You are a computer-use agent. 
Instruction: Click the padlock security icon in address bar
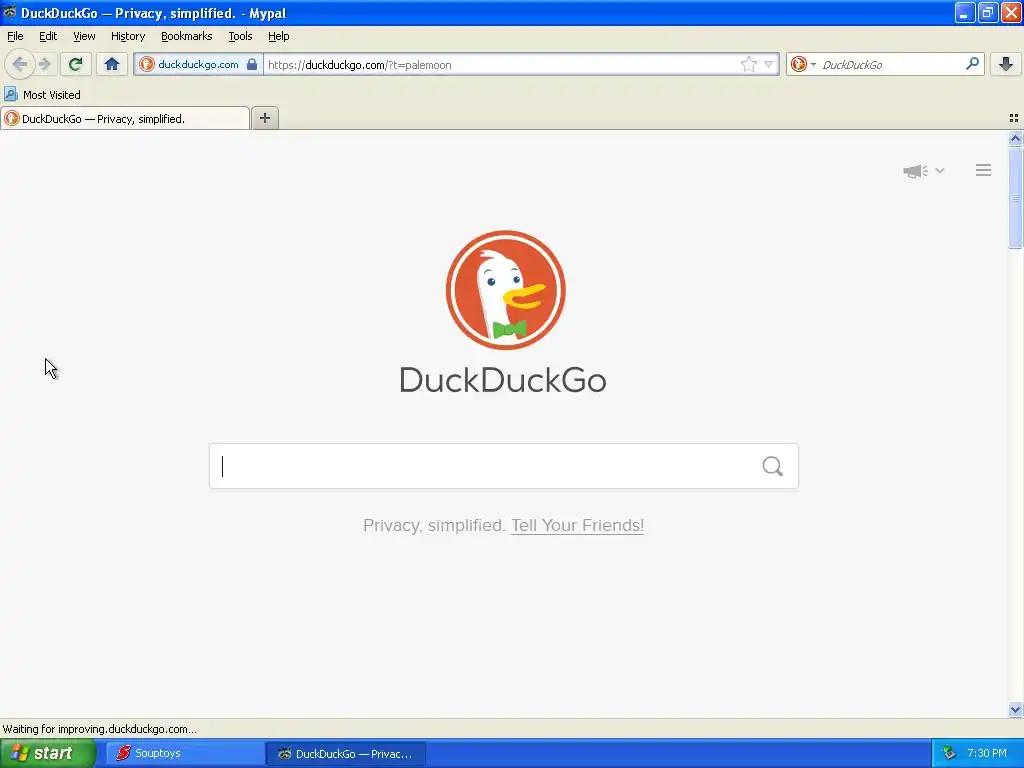coord(251,64)
